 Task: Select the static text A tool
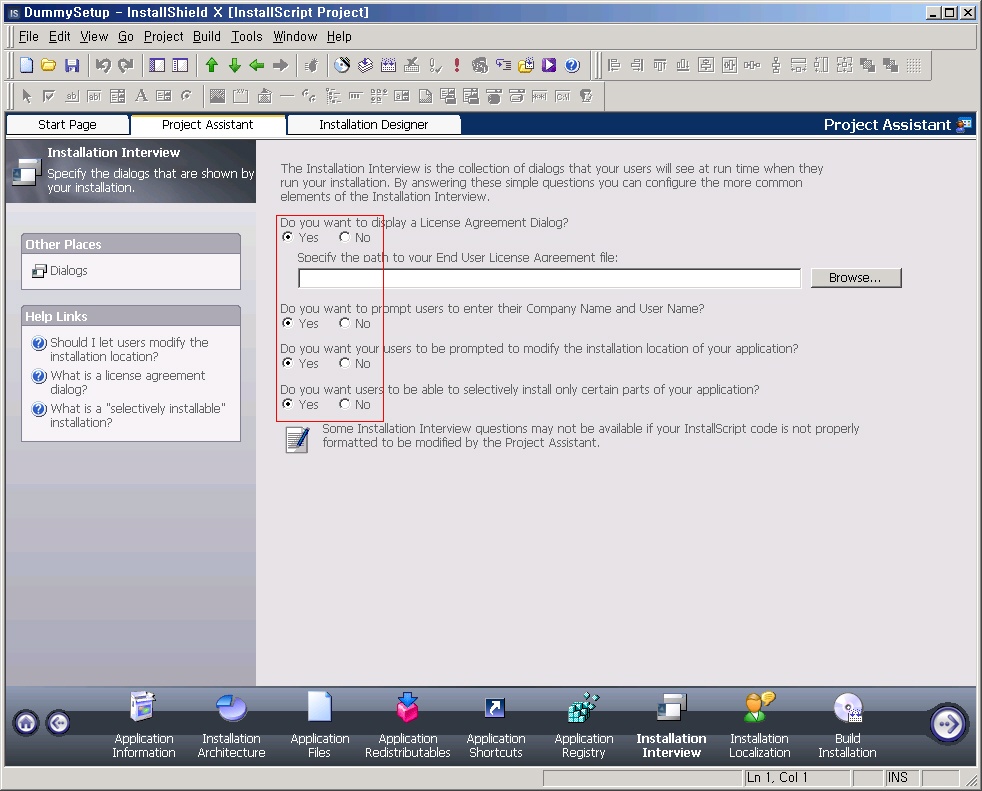pos(142,96)
